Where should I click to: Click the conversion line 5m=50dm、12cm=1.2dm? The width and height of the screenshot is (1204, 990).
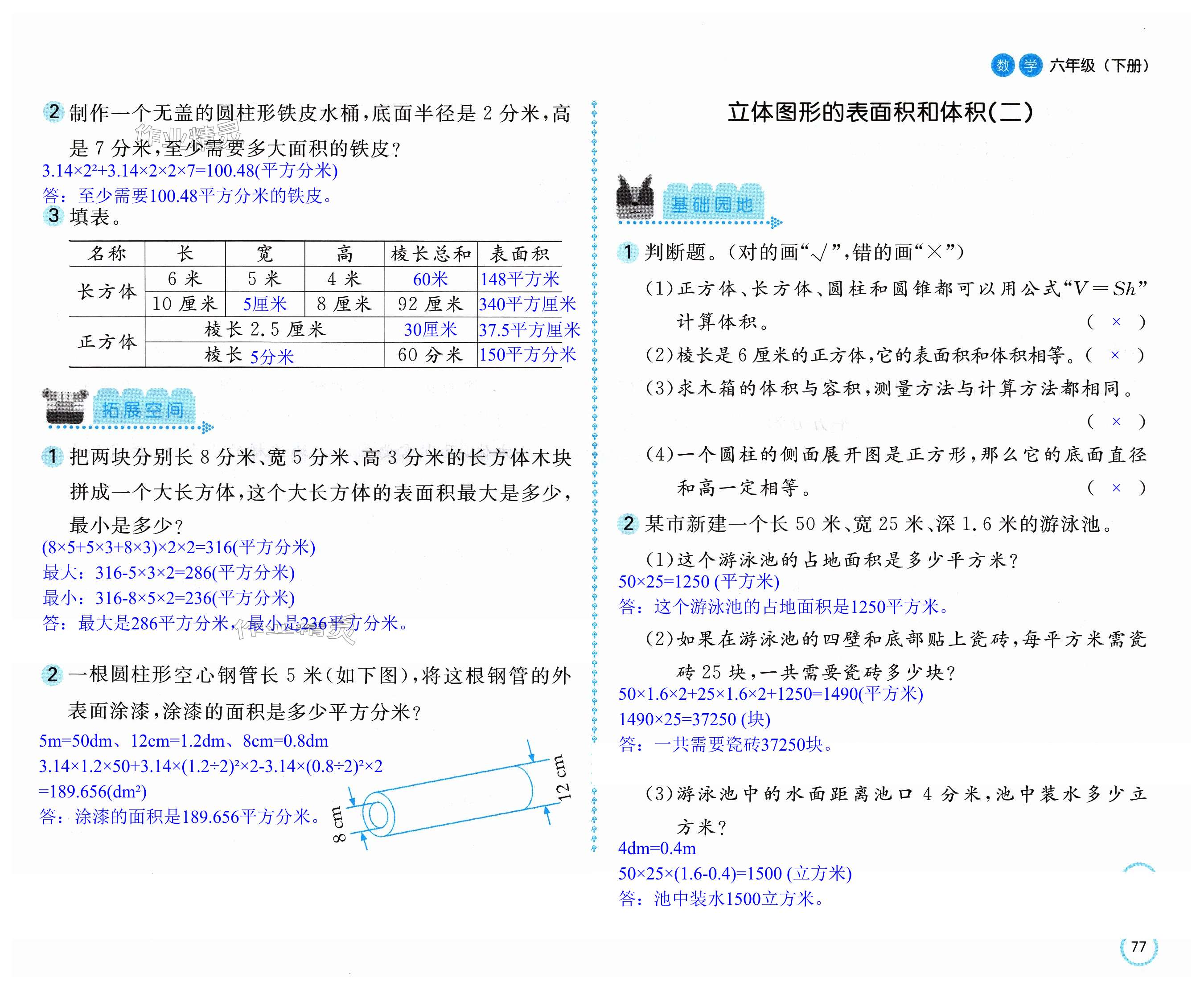184,741
